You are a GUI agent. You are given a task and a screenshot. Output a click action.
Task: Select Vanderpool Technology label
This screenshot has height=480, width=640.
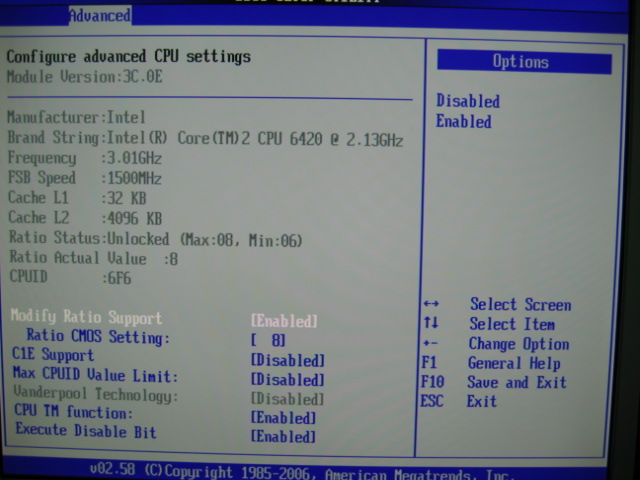[x=96, y=394]
